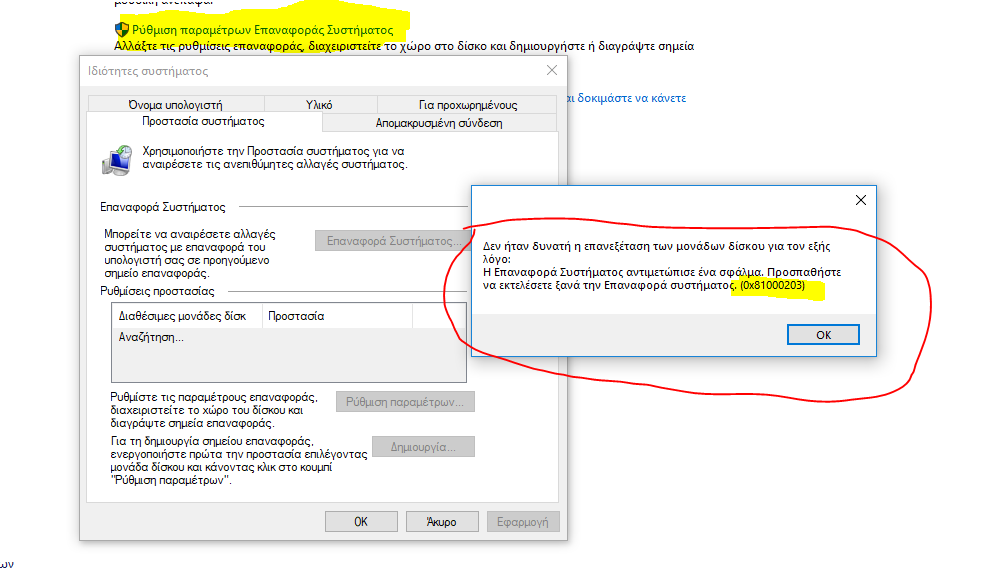Open the Υλικό tab
Image resolution: width=1003 pixels, height=587 pixels.
319,105
